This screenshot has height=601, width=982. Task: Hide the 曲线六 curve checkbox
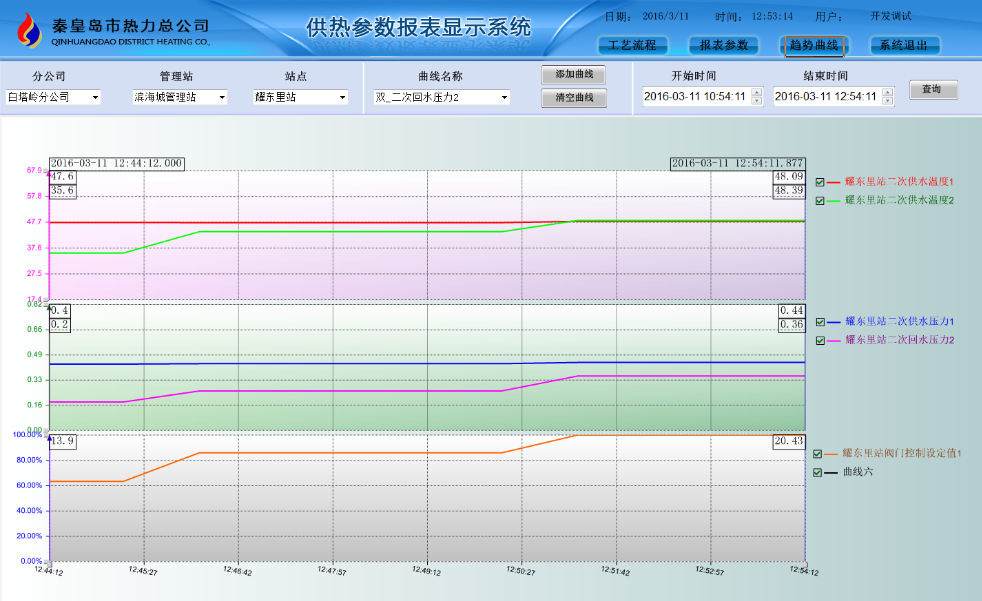tap(817, 472)
